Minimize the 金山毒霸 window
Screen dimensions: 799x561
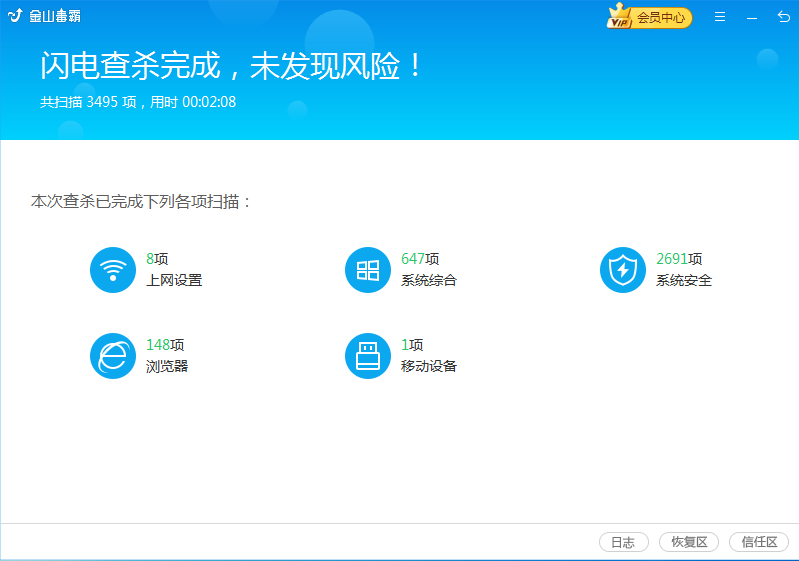752,18
